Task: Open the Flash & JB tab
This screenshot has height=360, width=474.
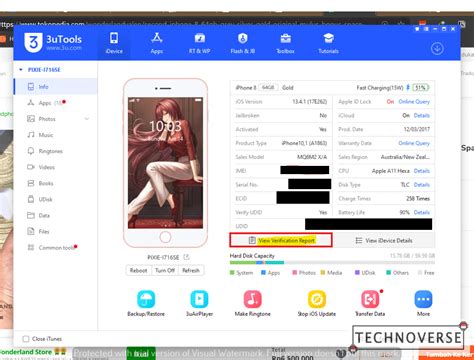Action: (243, 43)
